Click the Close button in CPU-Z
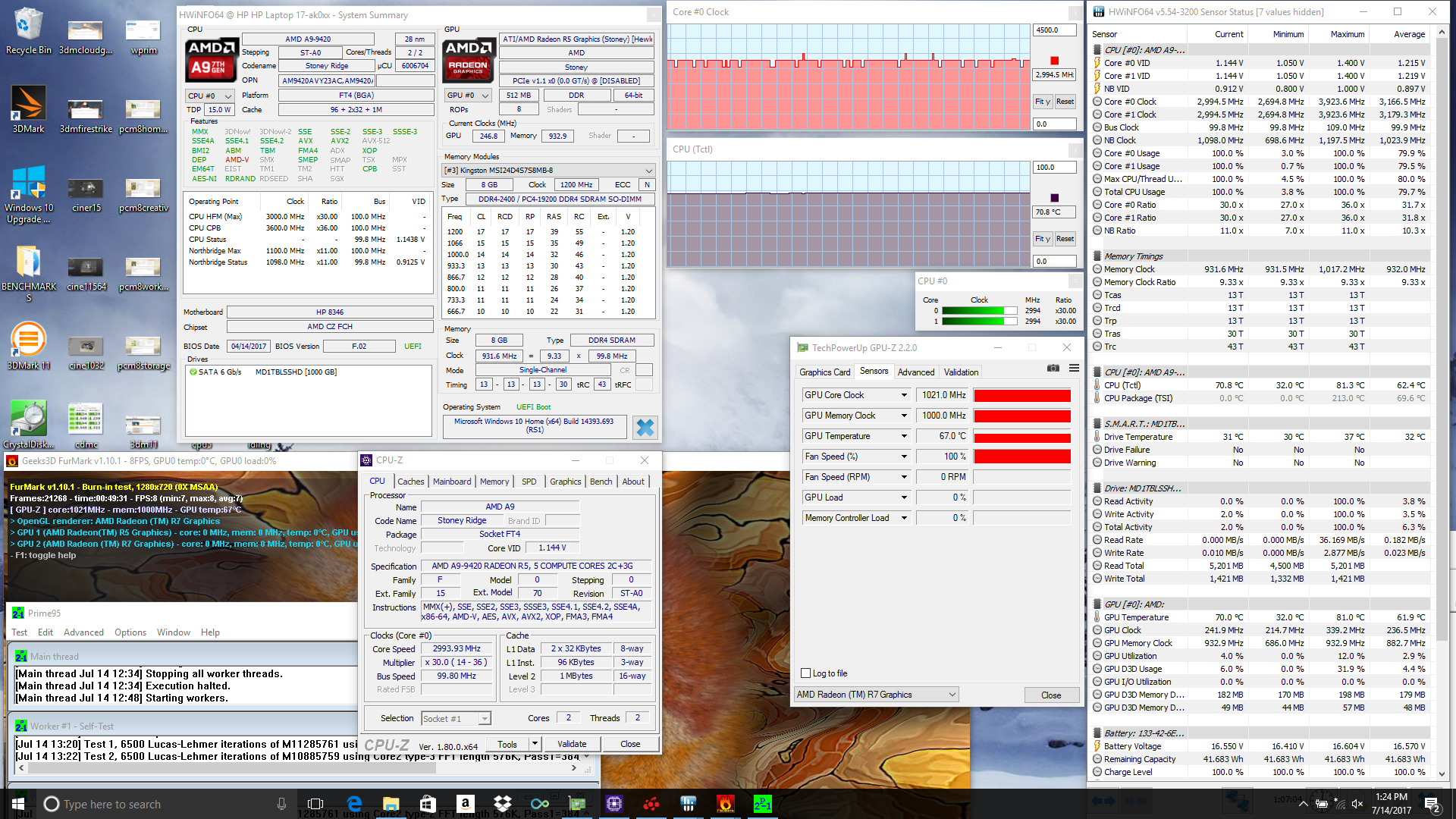This screenshot has width=1456, height=819. coord(630,745)
